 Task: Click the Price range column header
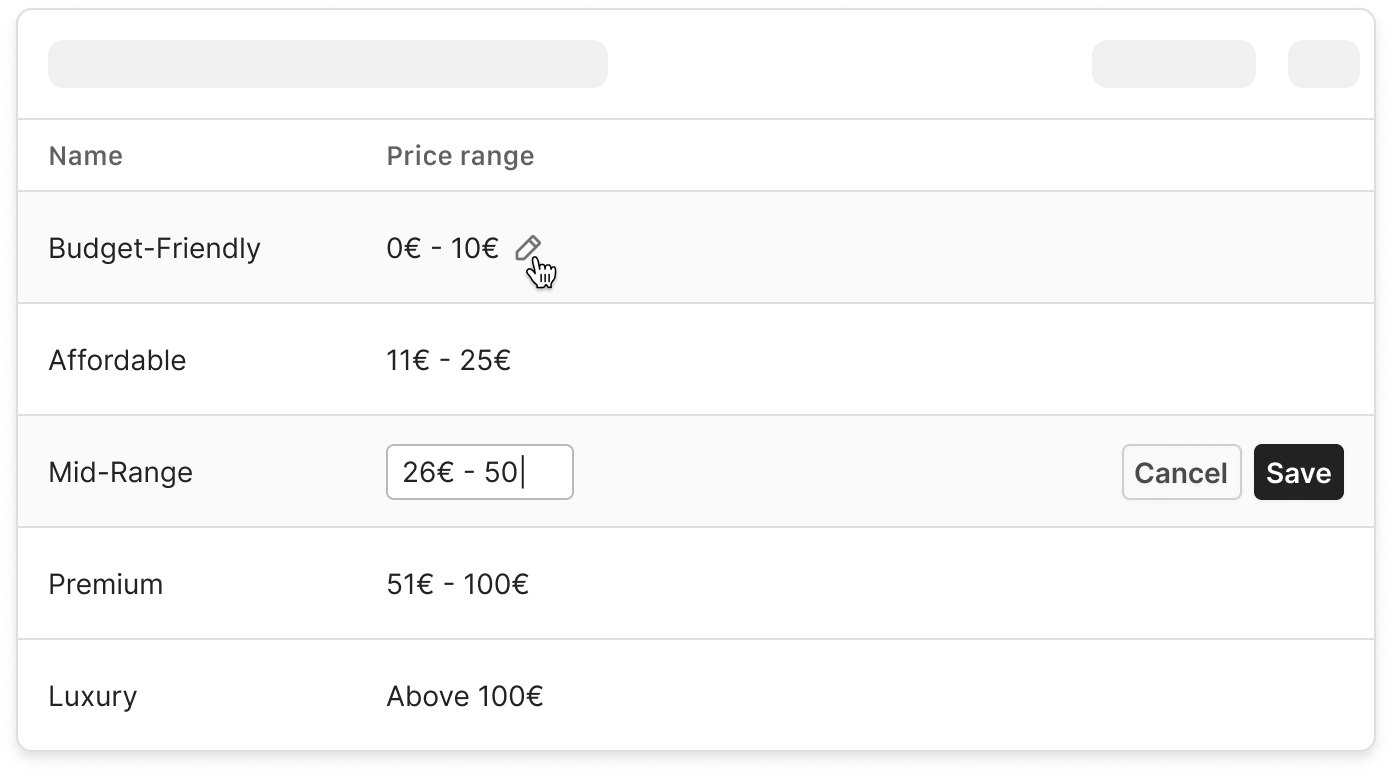pos(460,156)
